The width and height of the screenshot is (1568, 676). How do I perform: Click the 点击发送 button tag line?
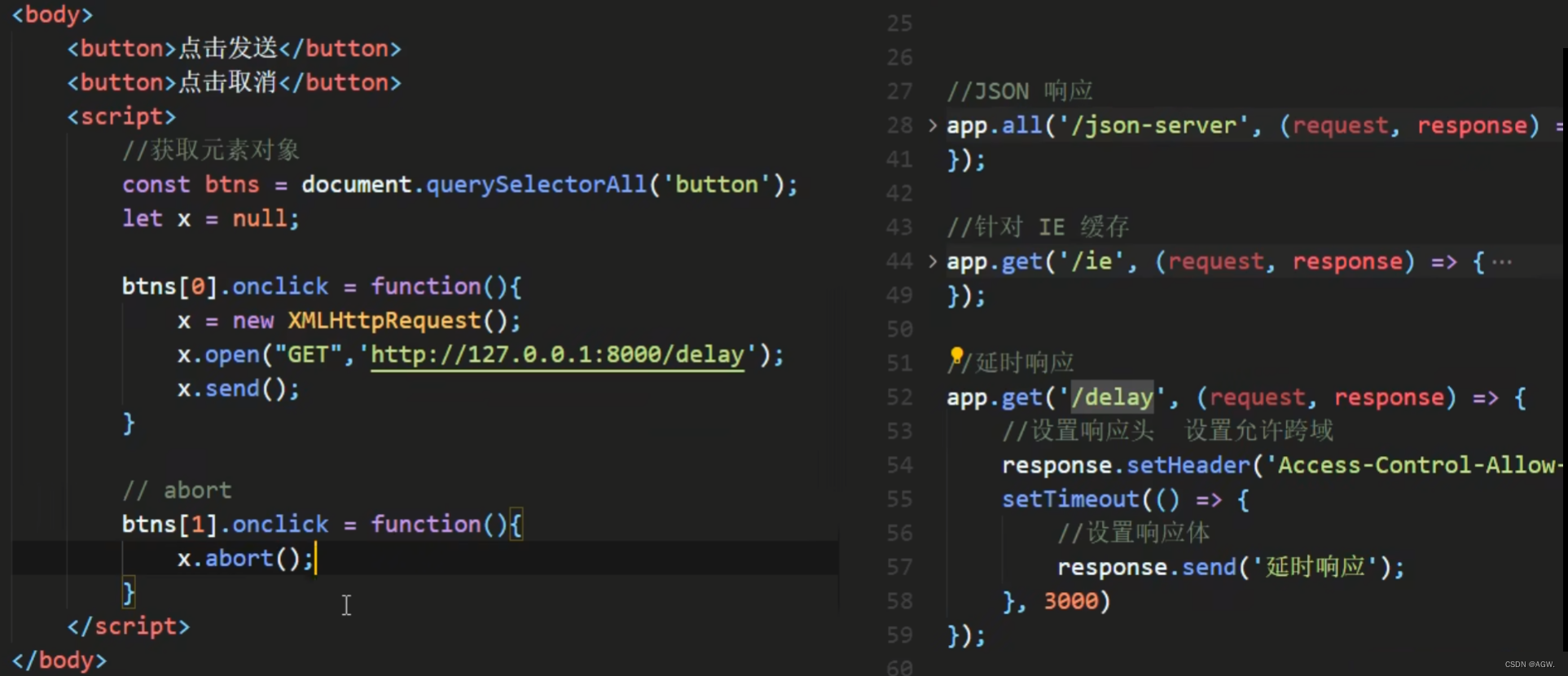235,49
